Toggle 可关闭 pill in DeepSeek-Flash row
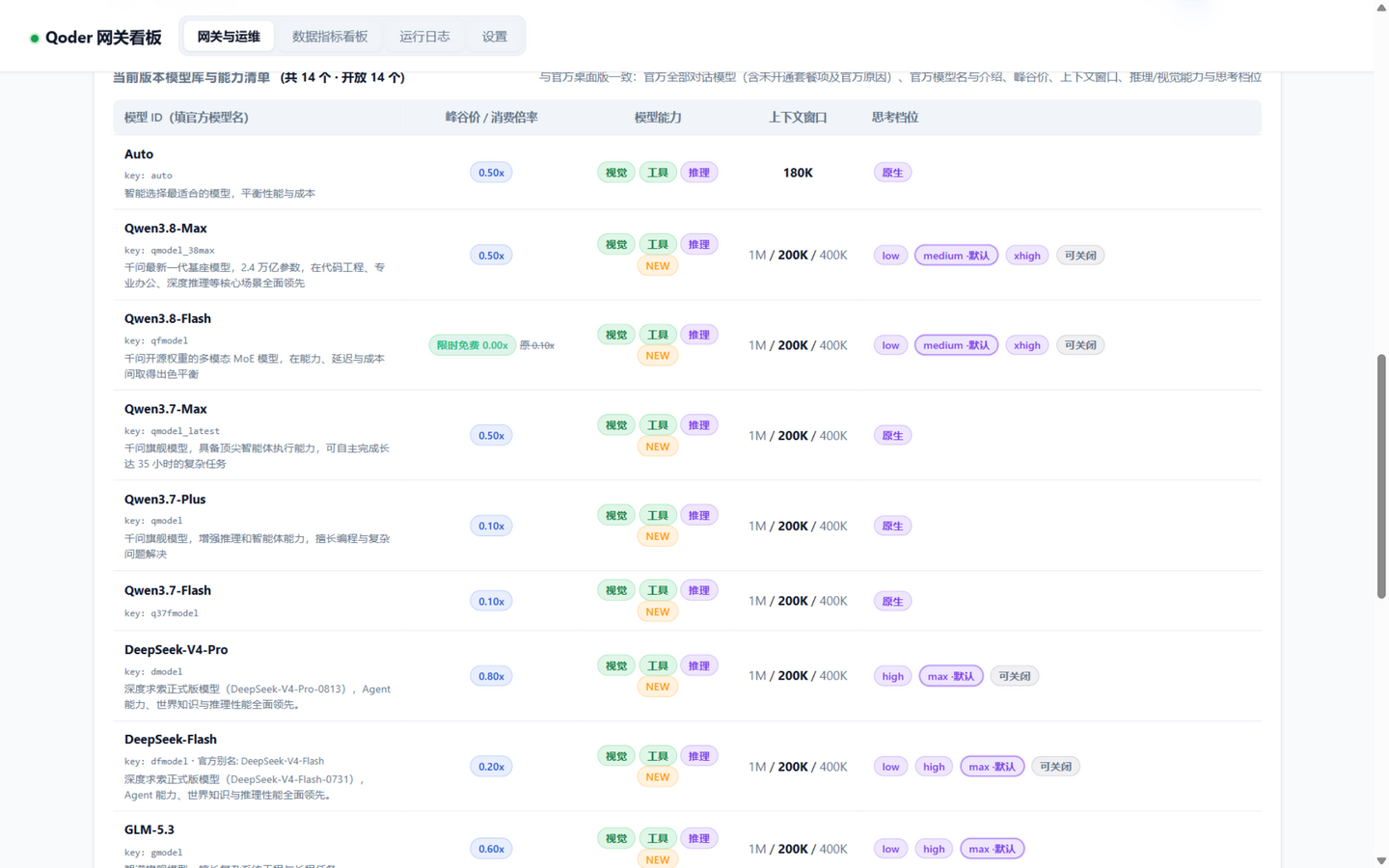Image resolution: width=1389 pixels, height=868 pixels. [1055, 767]
